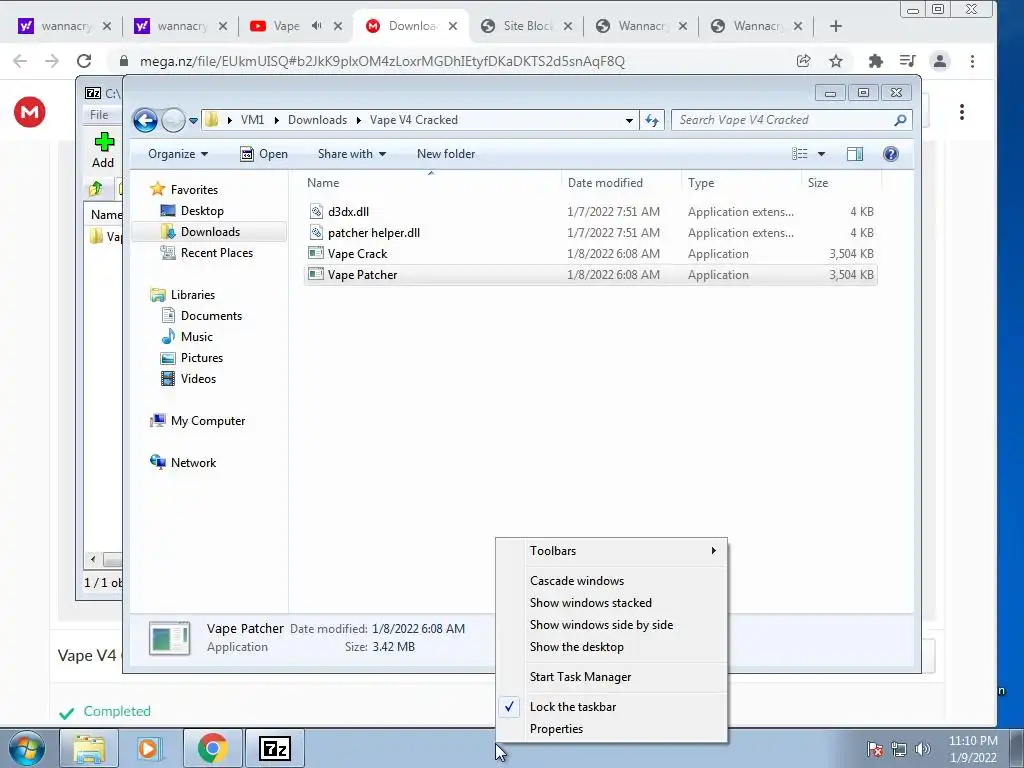
Task: Bookmark this page with star icon
Action: pyautogui.click(x=836, y=61)
